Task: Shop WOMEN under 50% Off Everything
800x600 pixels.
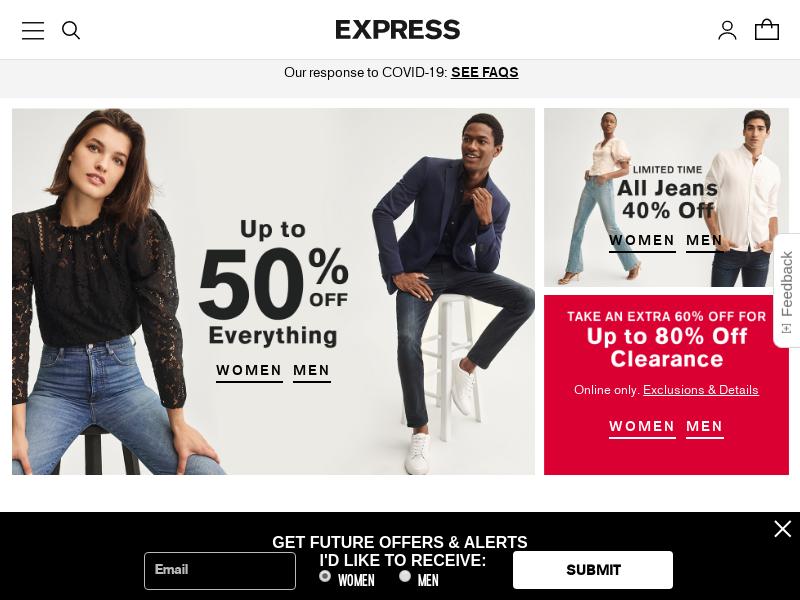Action: pos(249,371)
